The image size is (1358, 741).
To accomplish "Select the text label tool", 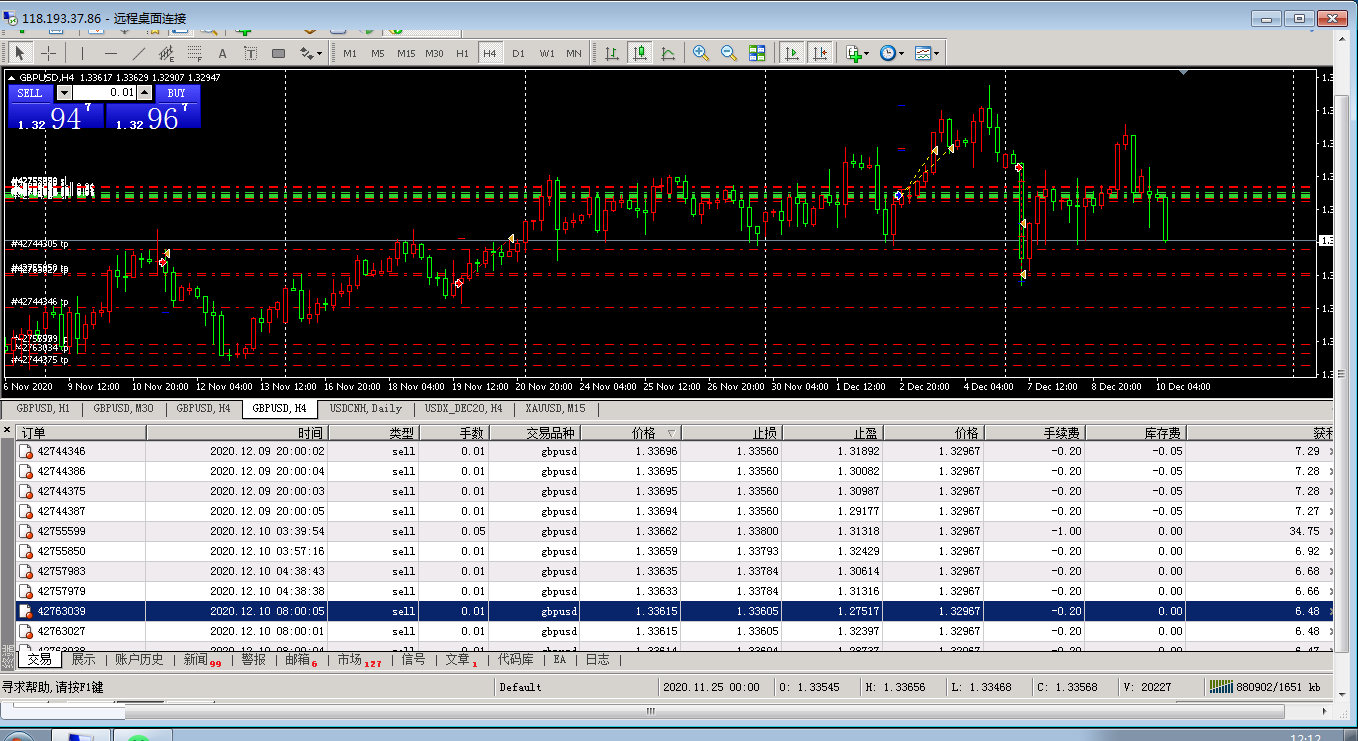I will (250, 53).
